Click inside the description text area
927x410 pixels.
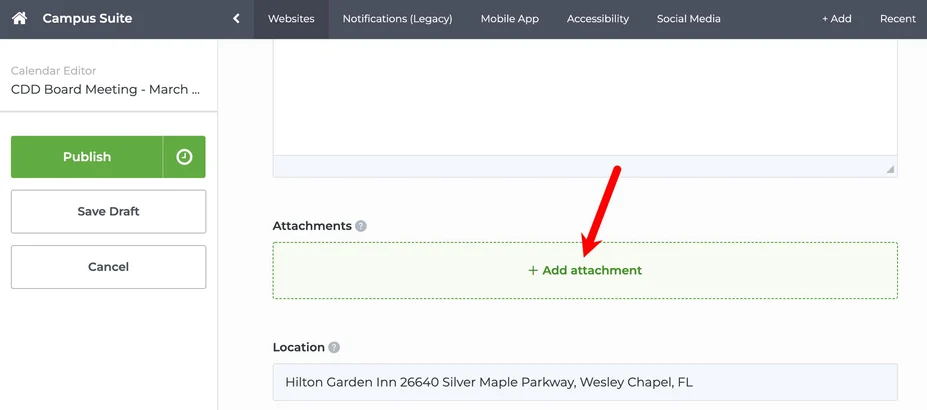585,100
